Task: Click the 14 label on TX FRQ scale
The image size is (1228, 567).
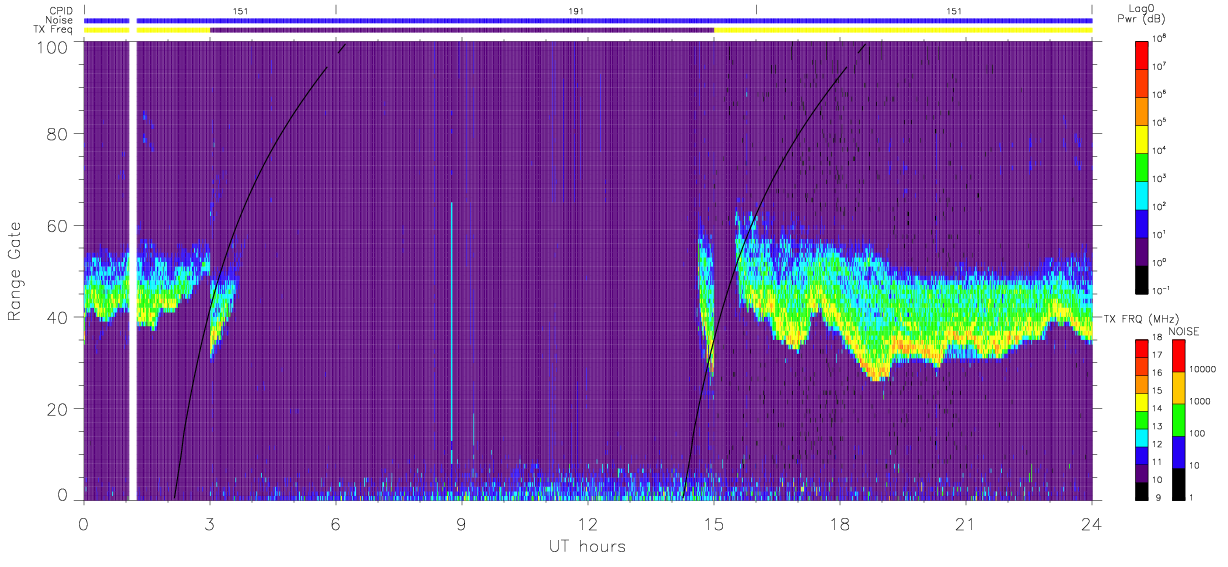Action: pos(1158,408)
